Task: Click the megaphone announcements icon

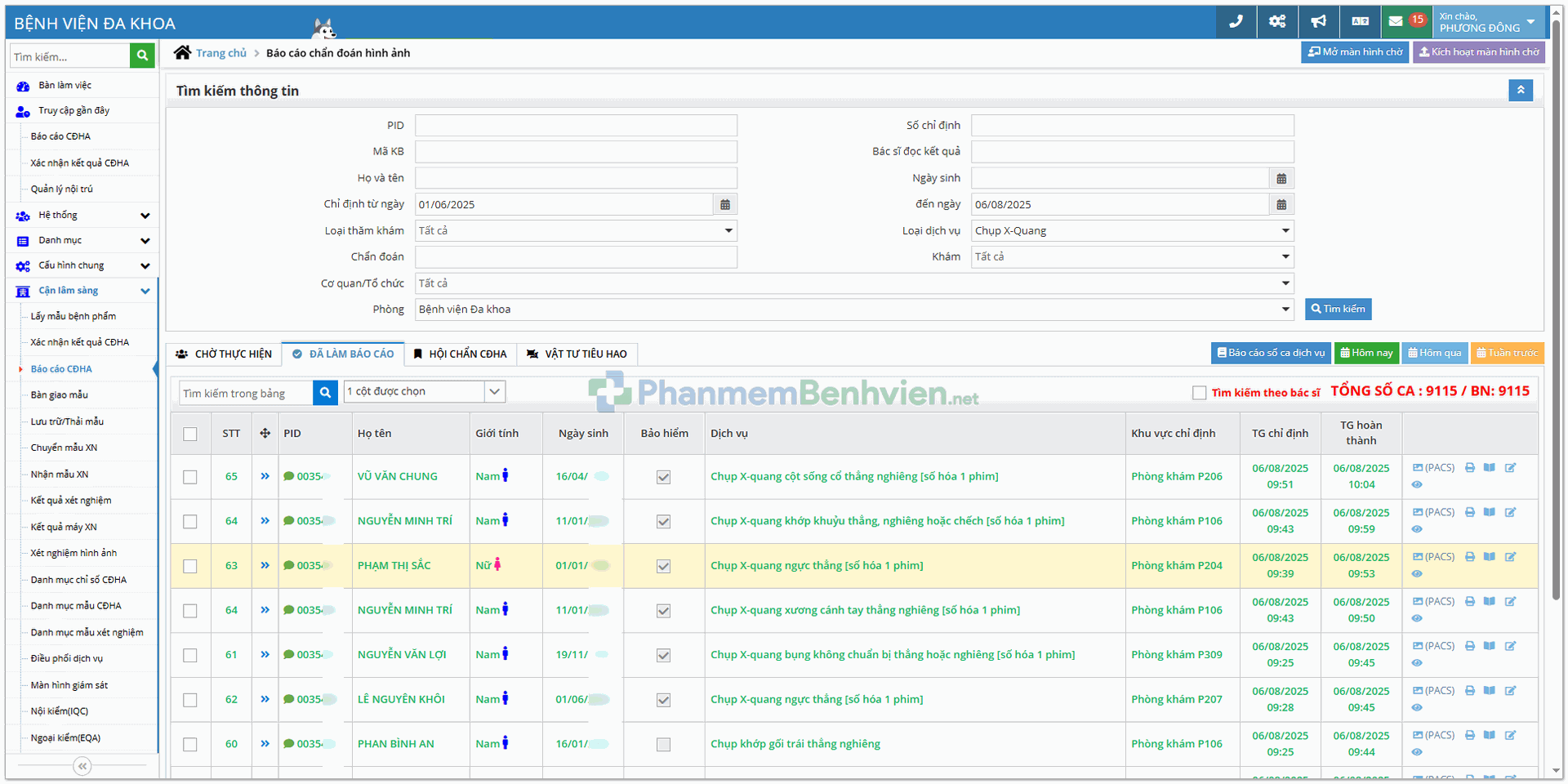Action: click(1319, 22)
